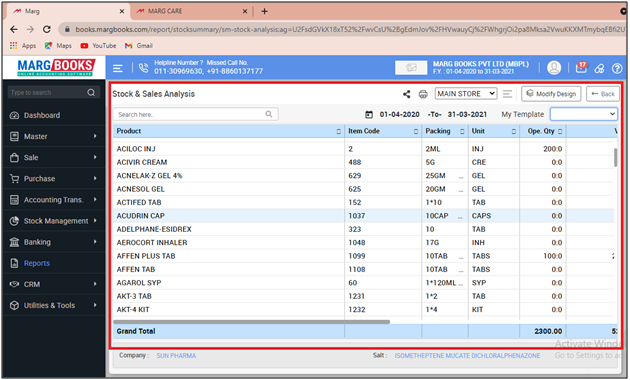Open the user profile avatar icon

point(554,67)
